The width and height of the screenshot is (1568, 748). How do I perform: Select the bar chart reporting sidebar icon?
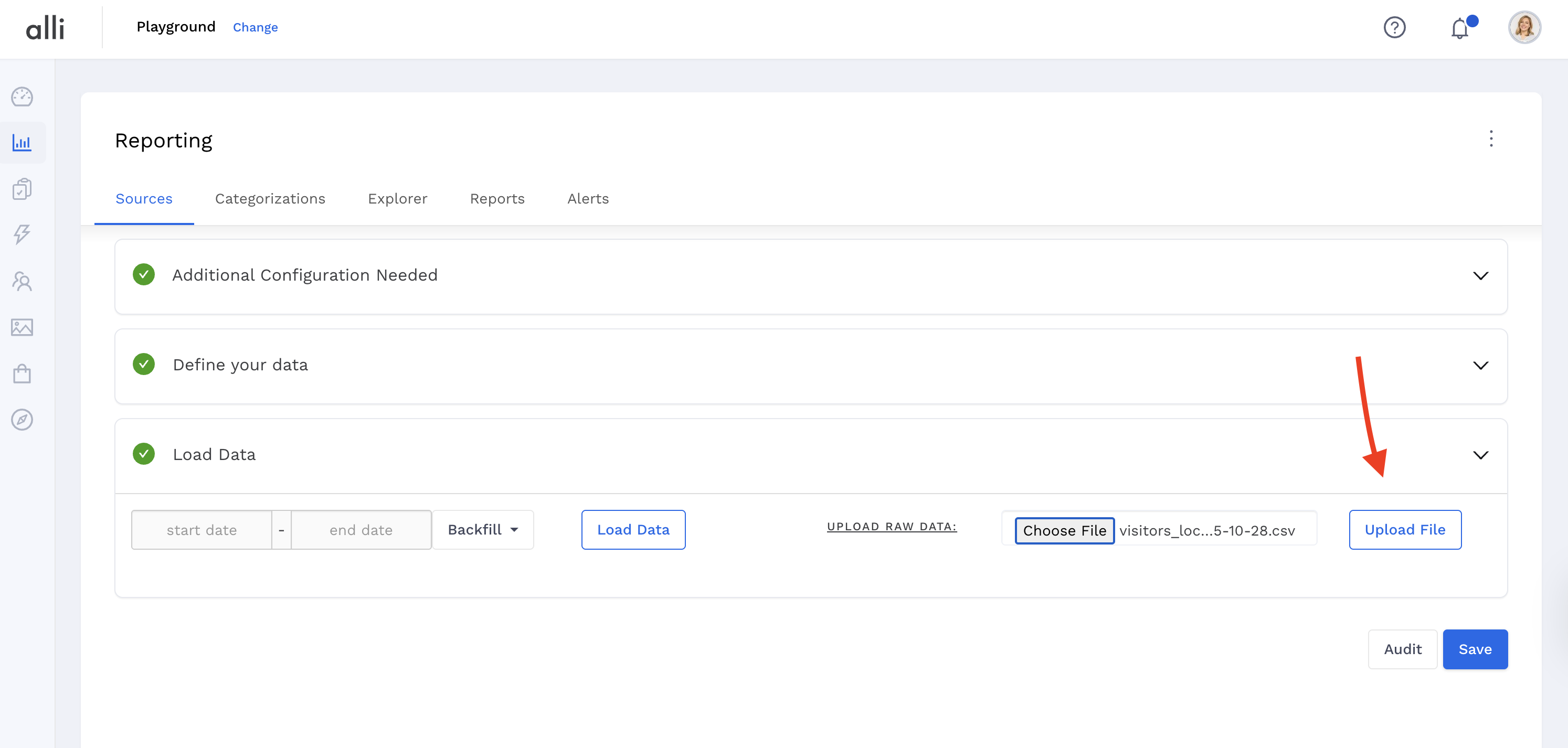coord(22,143)
